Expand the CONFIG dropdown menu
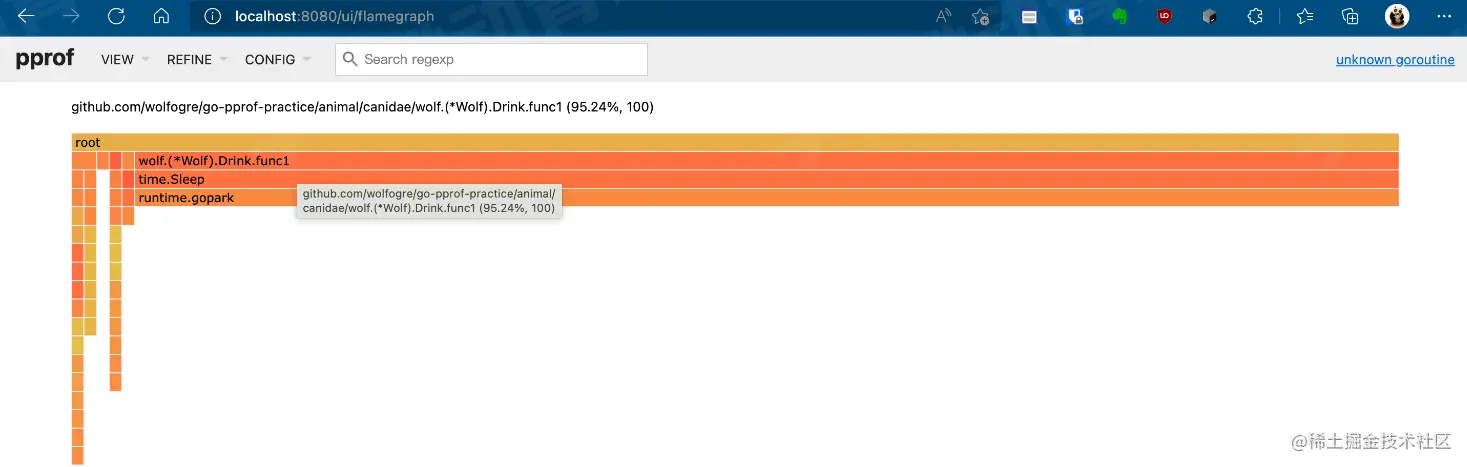The width and height of the screenshot is (1467, 467). pyautogui.click(x=277, y=59)
